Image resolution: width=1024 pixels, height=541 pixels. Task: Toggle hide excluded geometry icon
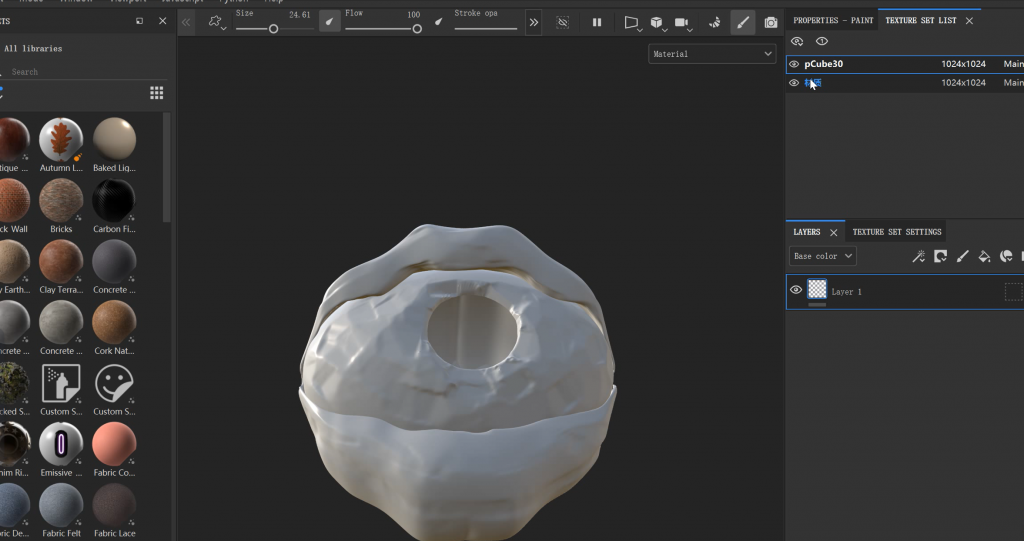[562, 22]
